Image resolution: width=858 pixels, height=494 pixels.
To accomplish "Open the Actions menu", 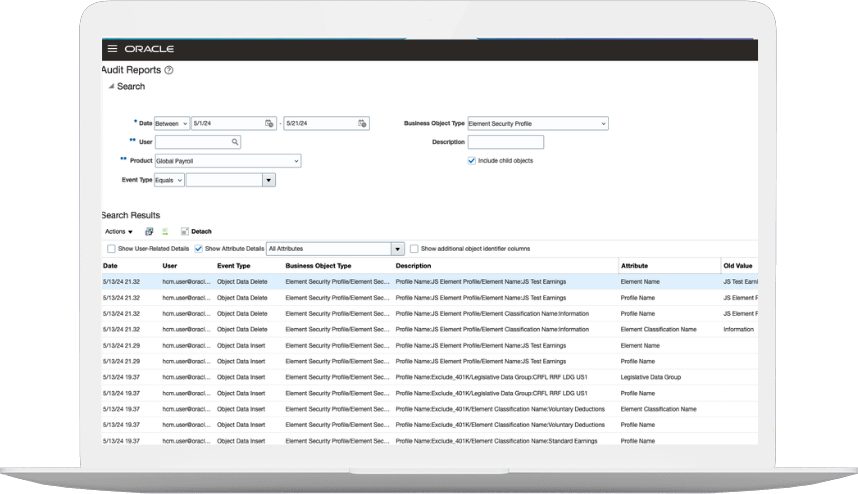I will tap(118, 231).
